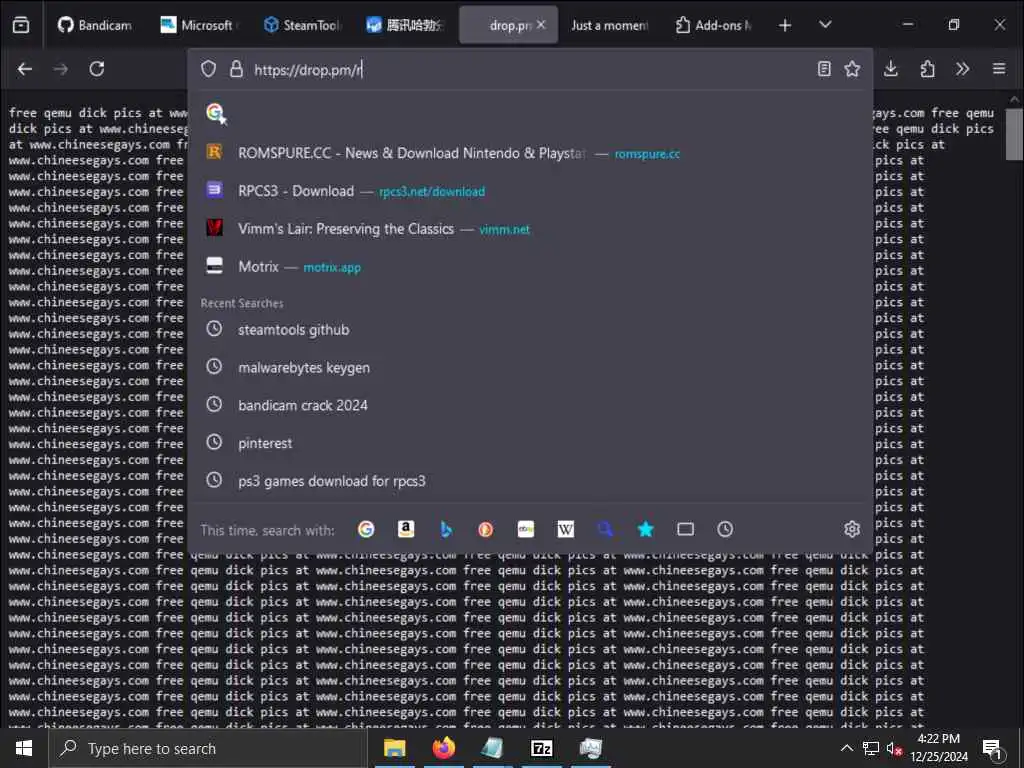1024x768 pixels.
Task: Select recent search ps3 games download for rpcs3
Action: [530, 481]
